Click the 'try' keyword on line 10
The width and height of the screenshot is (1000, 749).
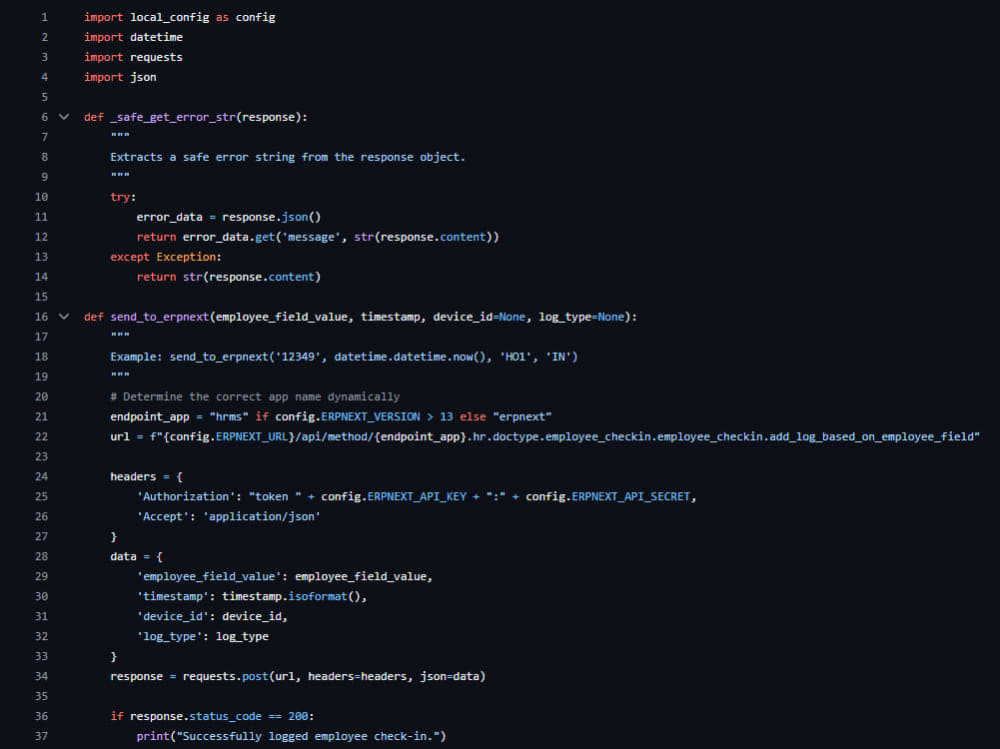120,197
